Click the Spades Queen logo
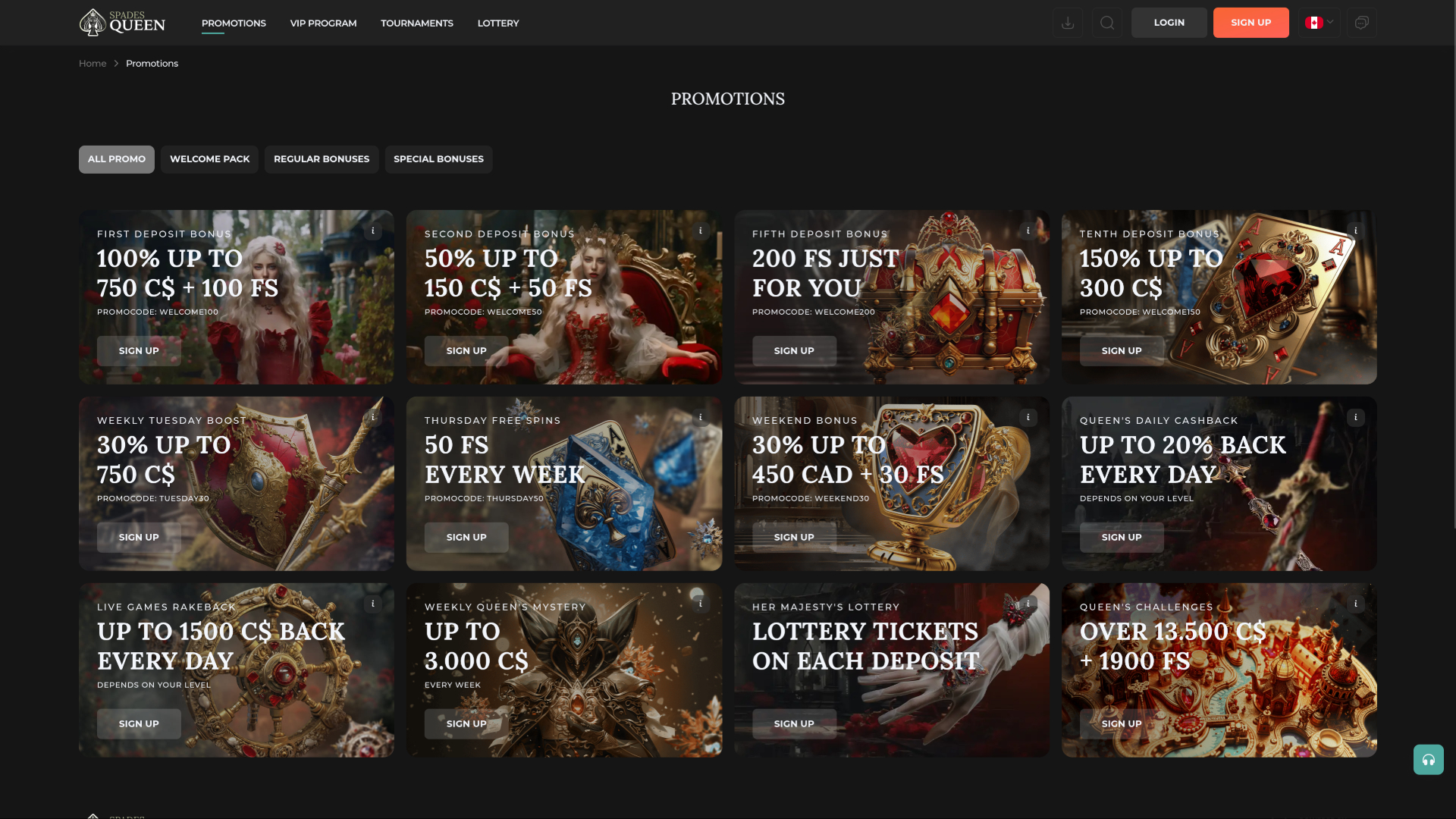 pyautogui.click(x=122, y=23)
